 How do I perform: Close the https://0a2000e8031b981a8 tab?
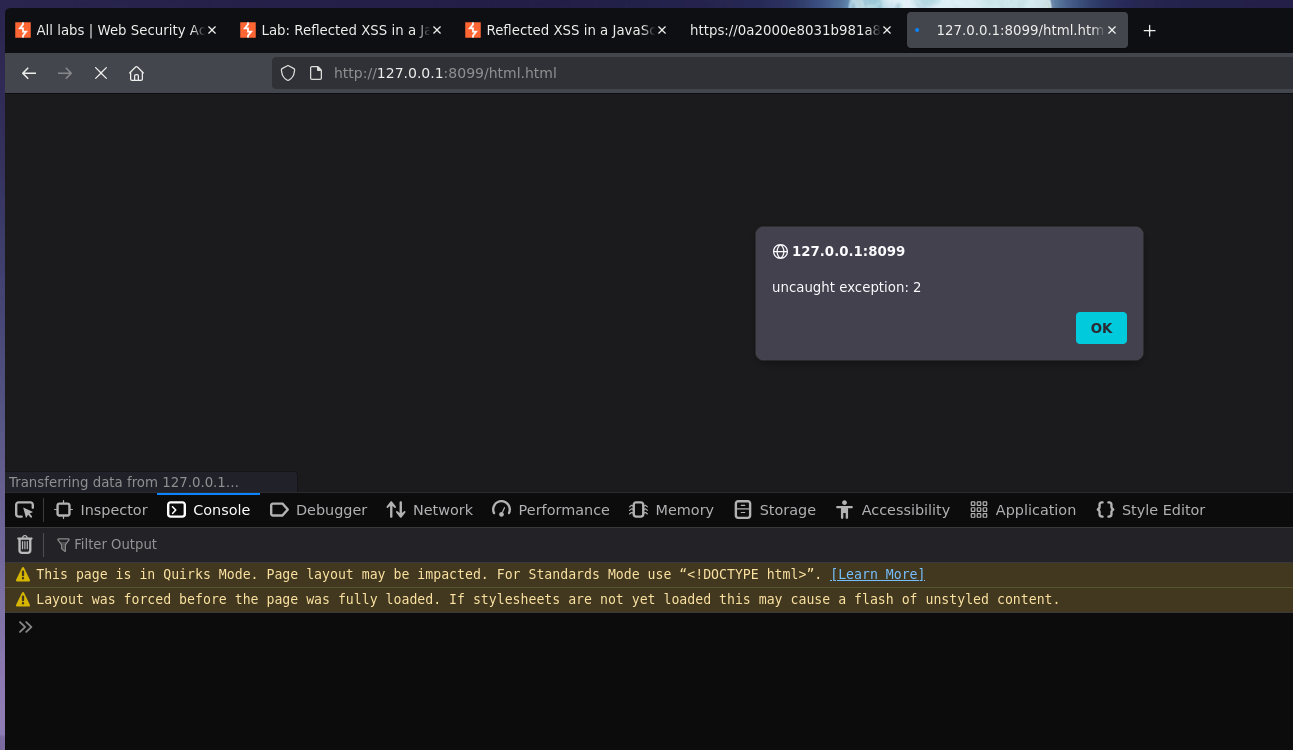[x=887, y=30]
